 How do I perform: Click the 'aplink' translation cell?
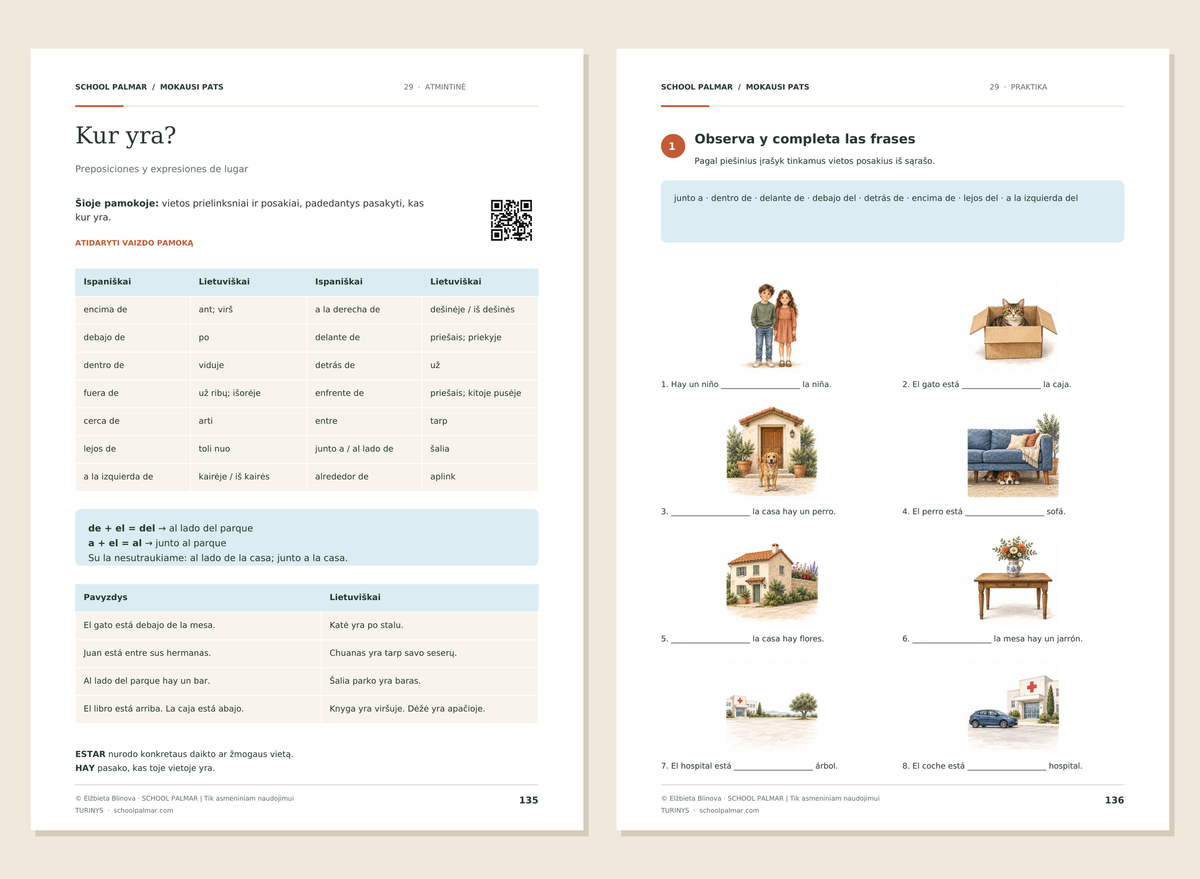[x=480, y=478]
